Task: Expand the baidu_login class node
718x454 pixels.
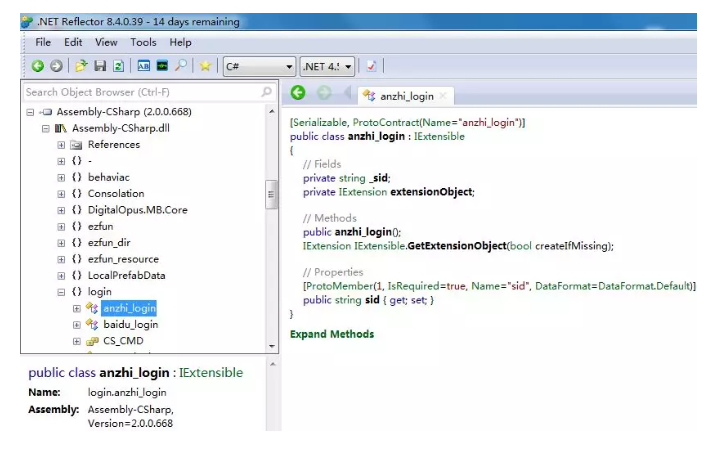Action: (77, 325)
